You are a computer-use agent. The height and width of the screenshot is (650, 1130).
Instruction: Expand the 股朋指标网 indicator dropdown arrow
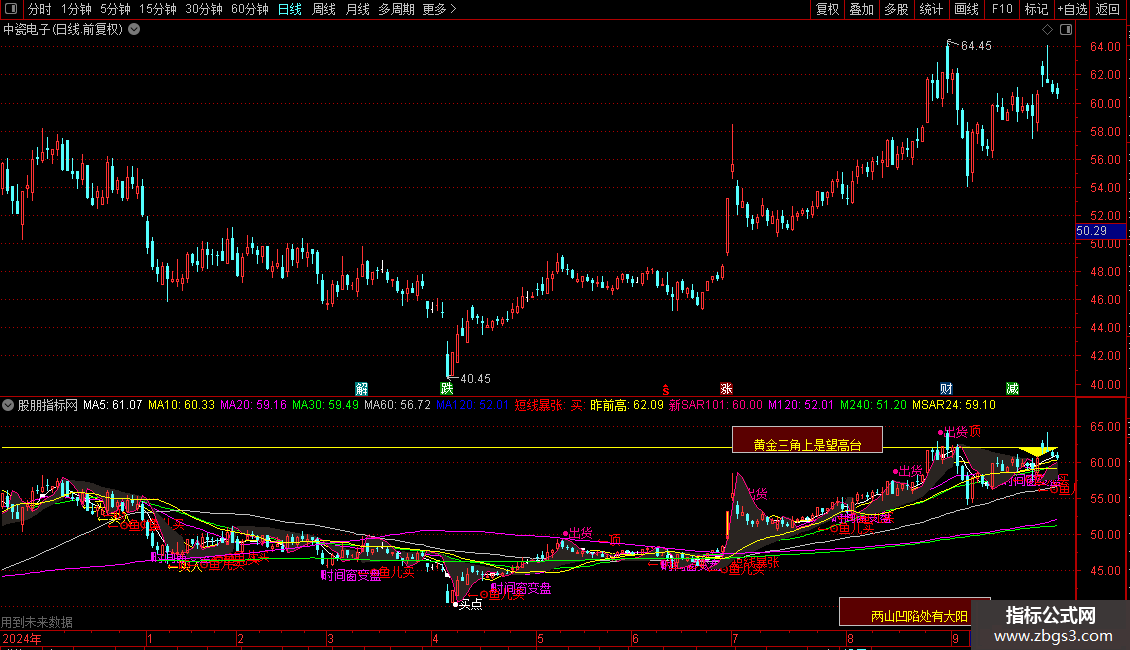pyautogui.click(x=8, y=405)
